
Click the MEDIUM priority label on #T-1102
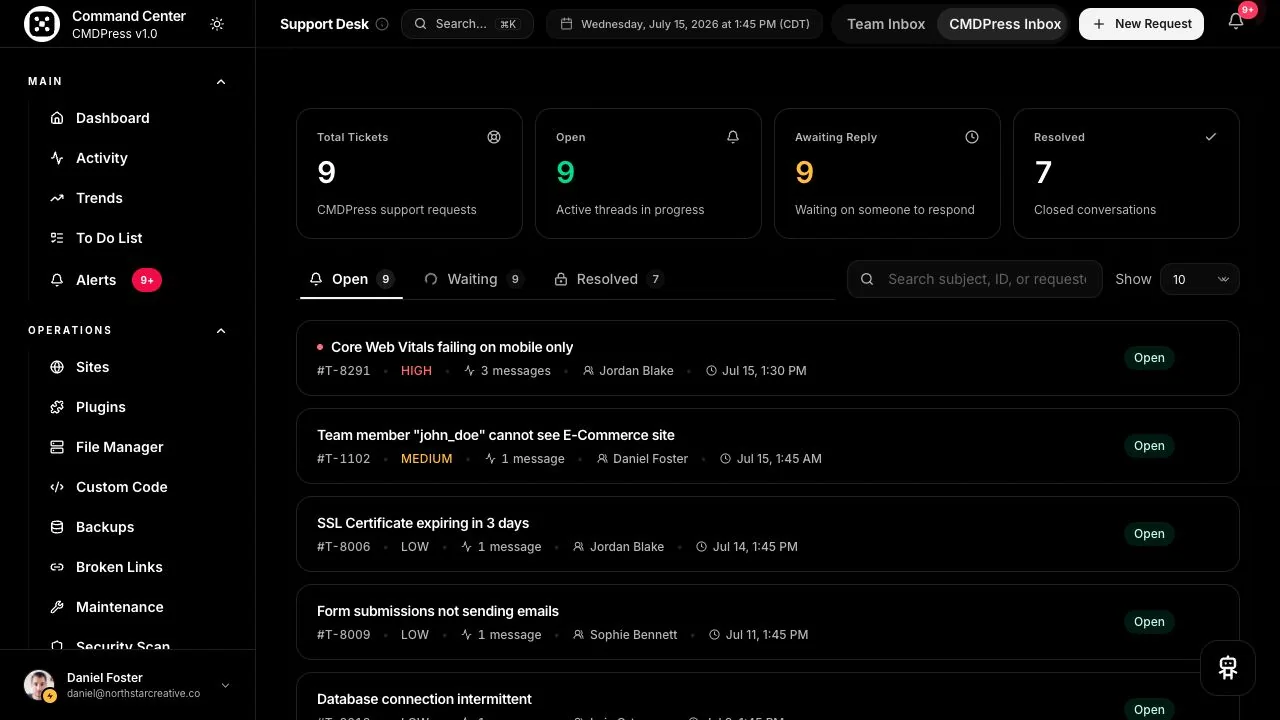coord(426,459)
